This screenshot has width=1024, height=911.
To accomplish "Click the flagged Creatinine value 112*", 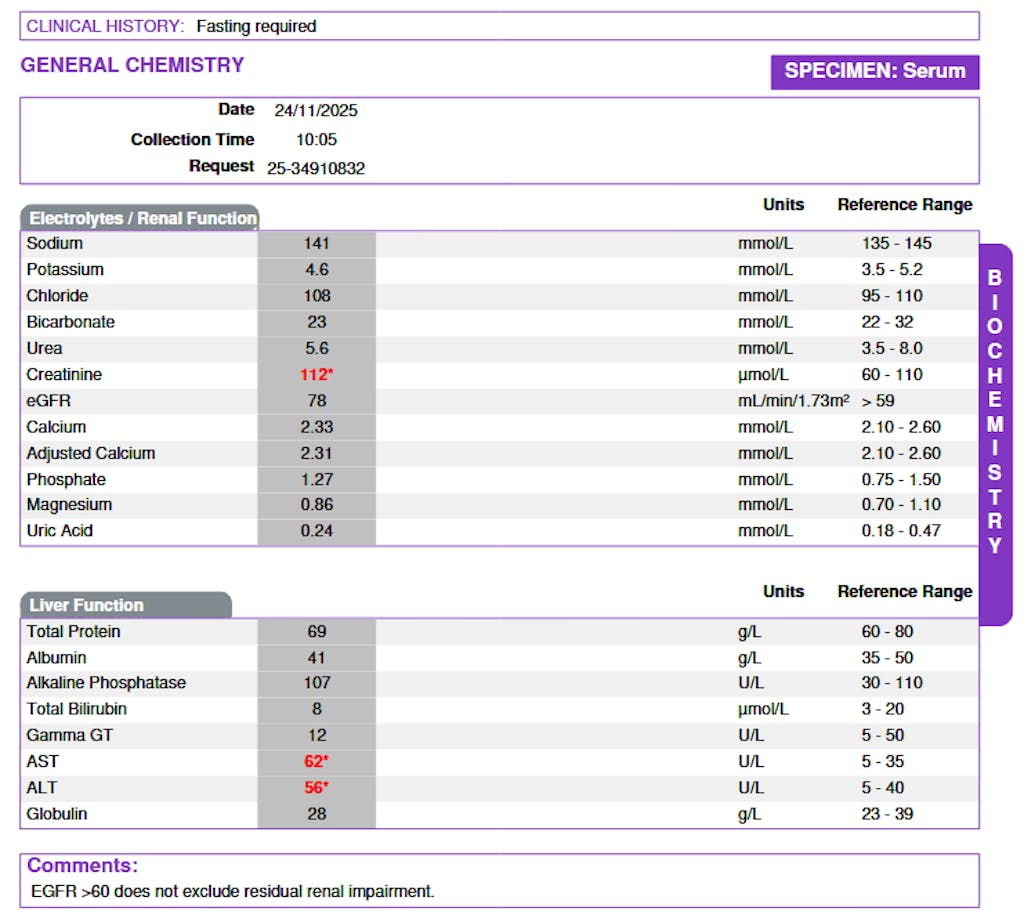I will [x=317, y=375].
